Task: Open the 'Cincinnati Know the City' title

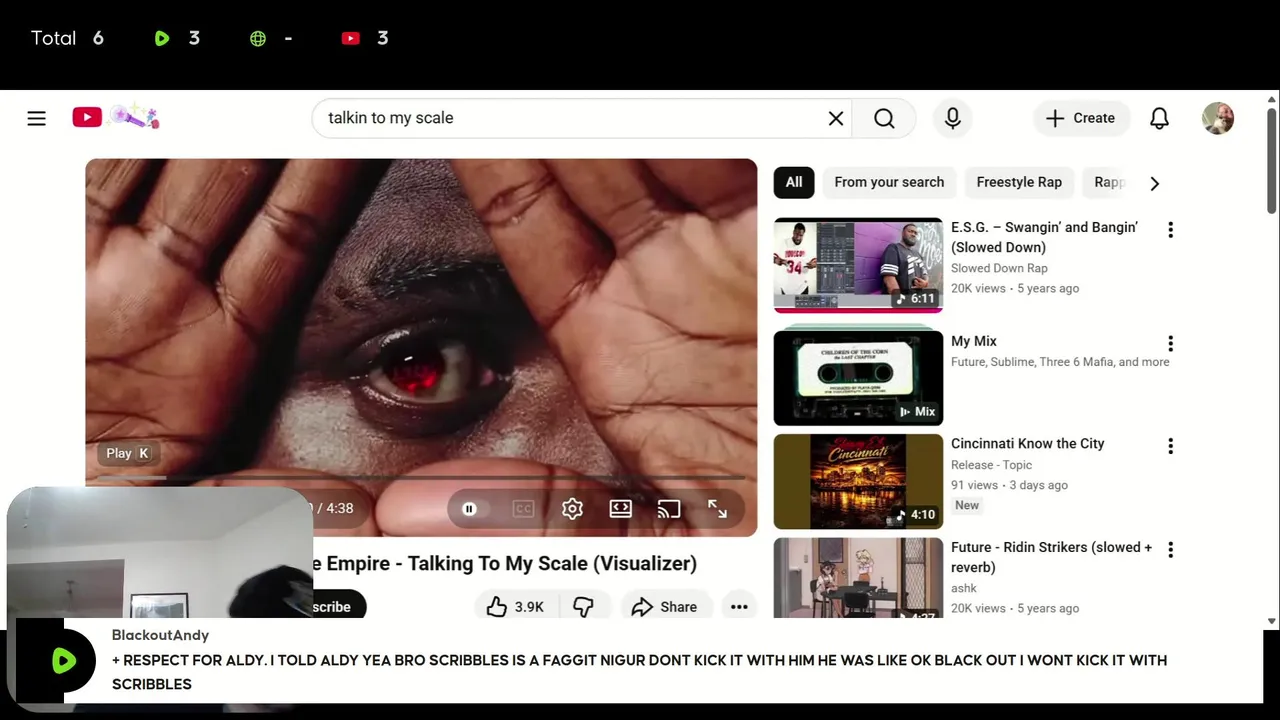Action: click(1028, 443)
